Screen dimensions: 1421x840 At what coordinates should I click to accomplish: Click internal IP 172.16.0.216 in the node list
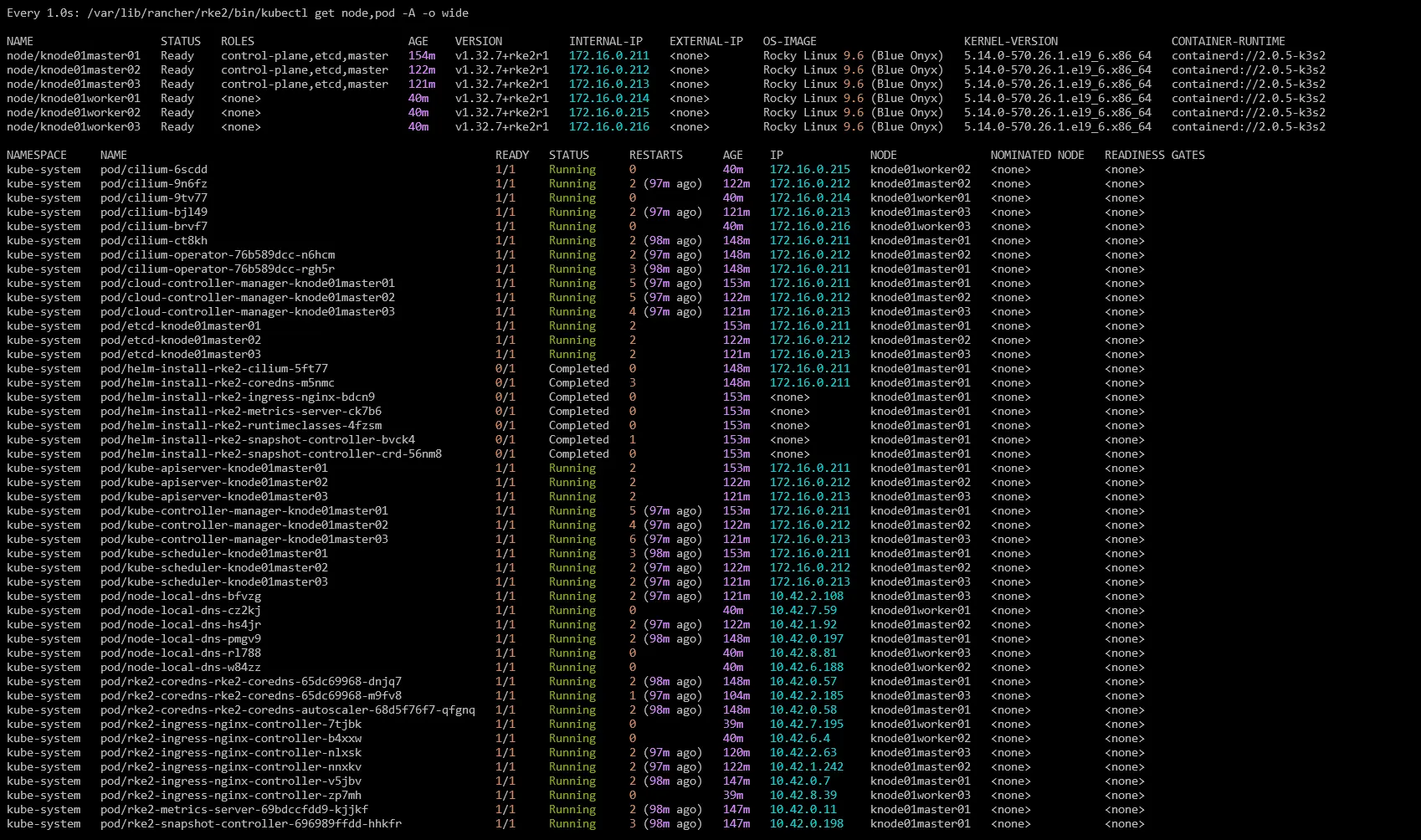coord(609,126)
